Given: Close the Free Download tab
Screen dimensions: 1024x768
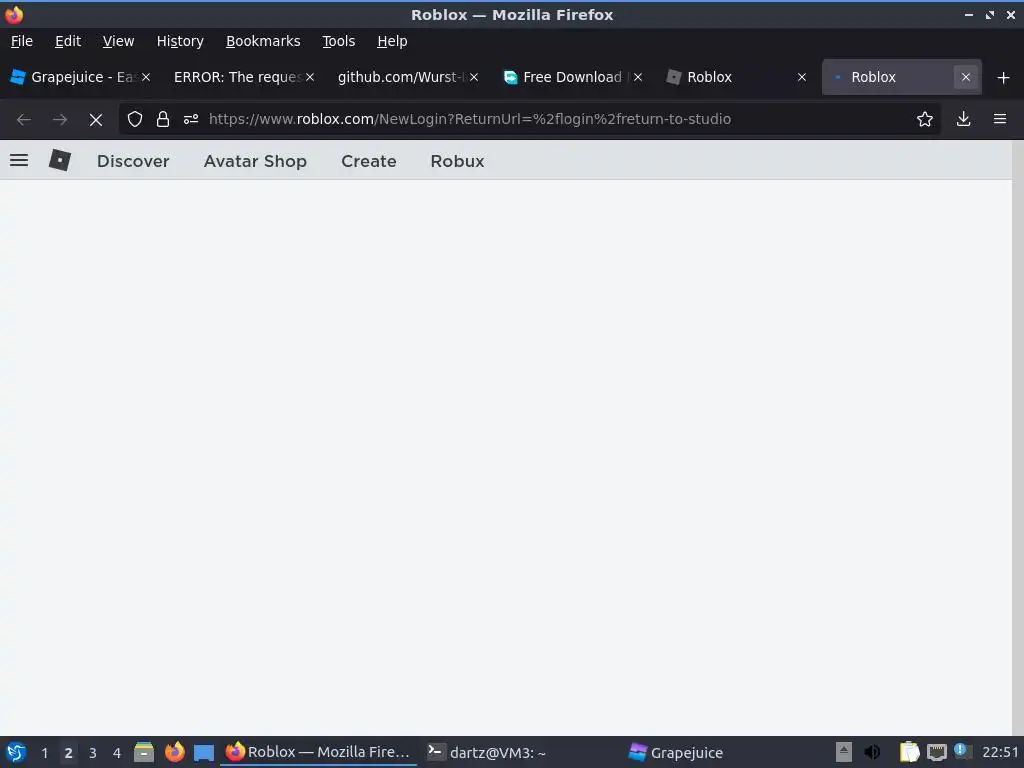Looking at the screenshot, I should (x=638, y=77).
